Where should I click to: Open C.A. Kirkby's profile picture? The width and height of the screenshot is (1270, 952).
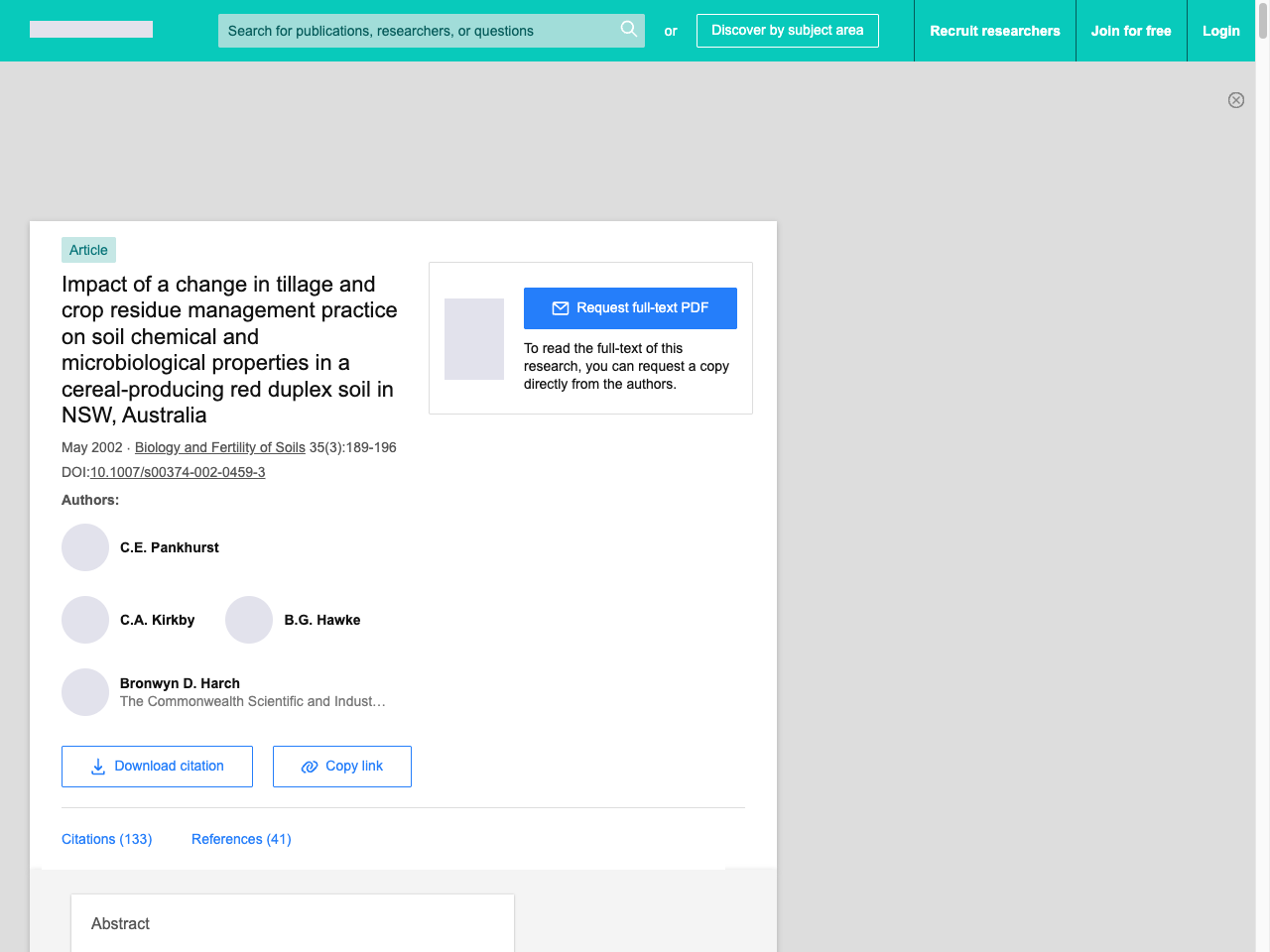[85, 620]
